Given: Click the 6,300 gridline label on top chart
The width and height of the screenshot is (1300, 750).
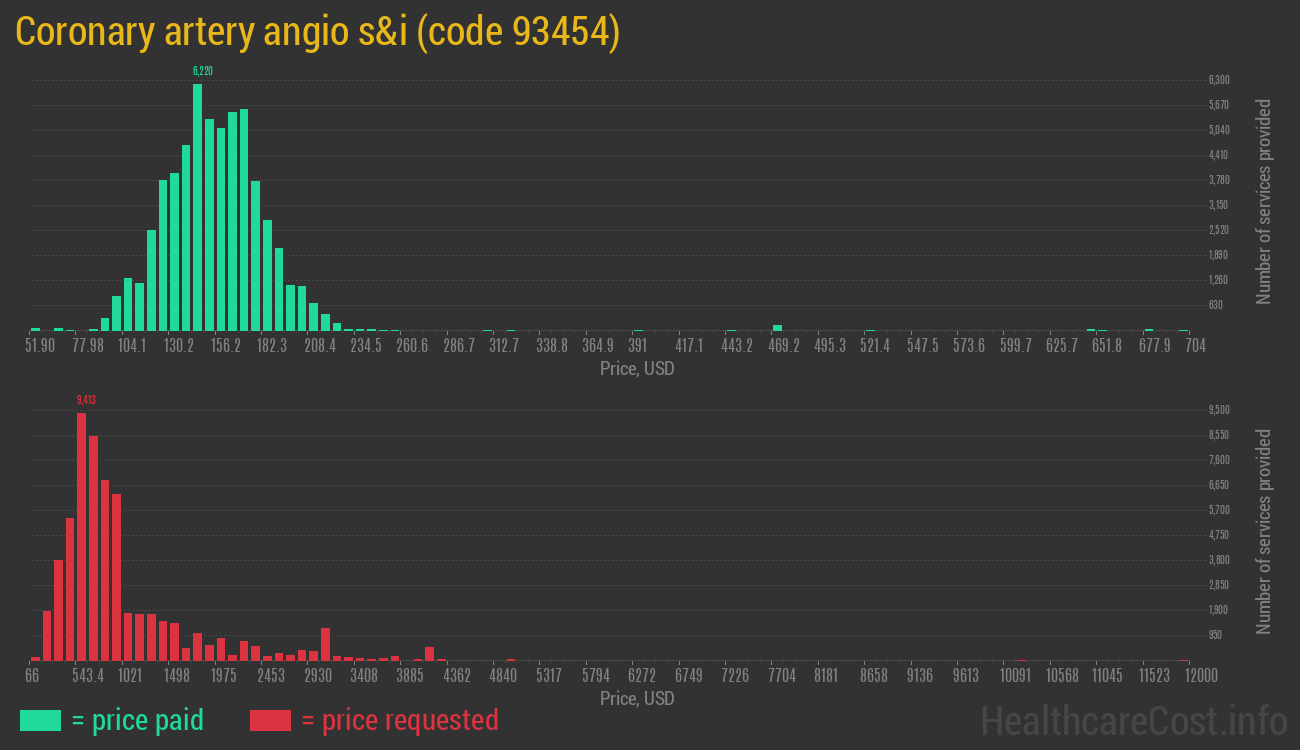Looking at the screenshot, I should pyautogui.click(x=1218, y=80).
